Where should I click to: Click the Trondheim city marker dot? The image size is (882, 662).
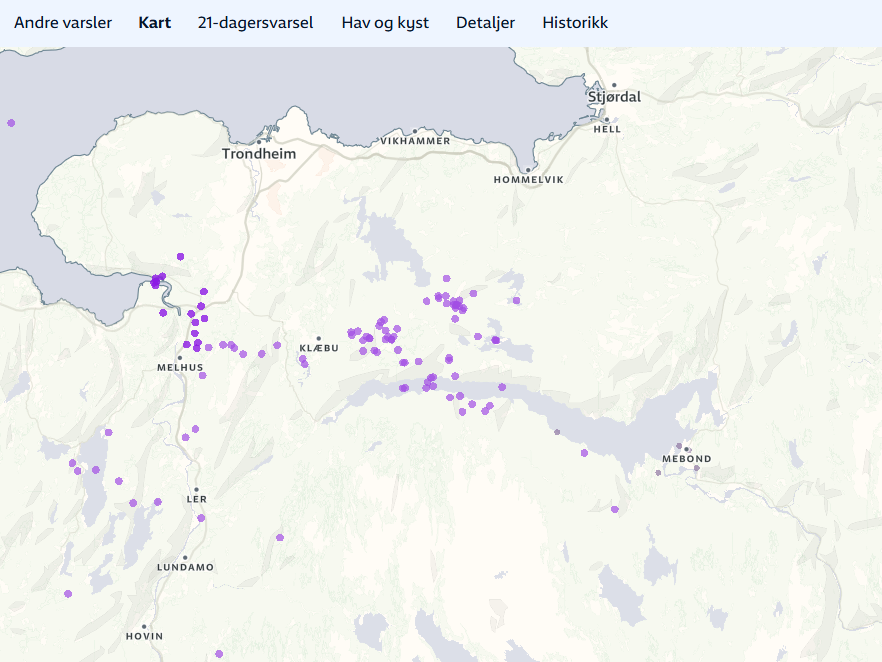pyautogui.click(x=259, y=142)
